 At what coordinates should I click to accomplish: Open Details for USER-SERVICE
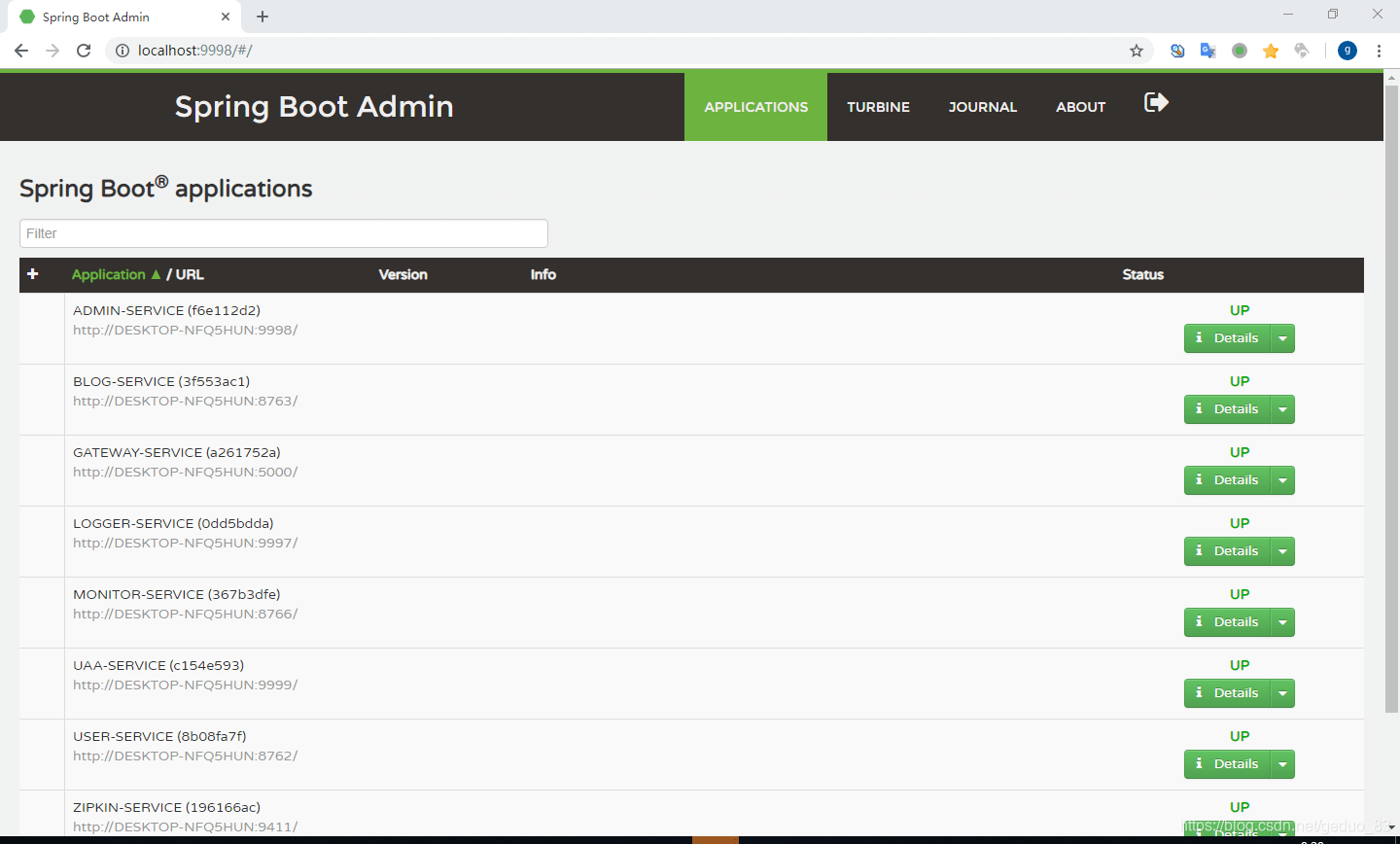click(x=1227, y=764)
